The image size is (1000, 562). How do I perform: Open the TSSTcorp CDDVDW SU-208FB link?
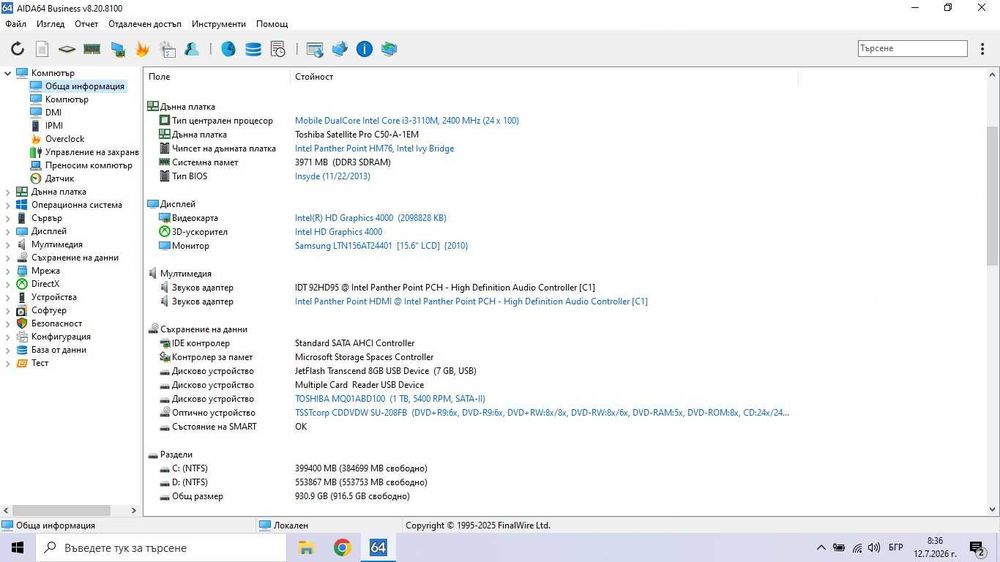coord(541,413)
